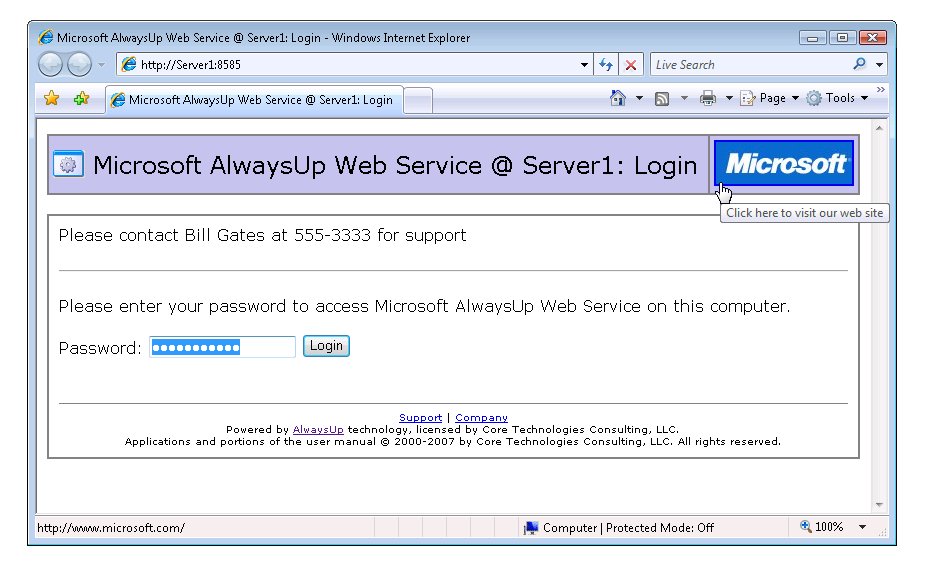
Task: Click the browser Forward arrow button
Action: point(80,64)
